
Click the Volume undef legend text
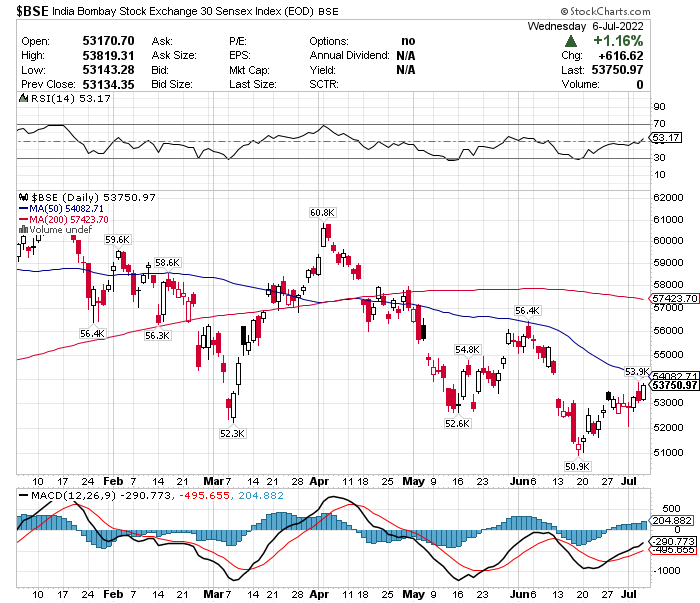click(61, 229)
